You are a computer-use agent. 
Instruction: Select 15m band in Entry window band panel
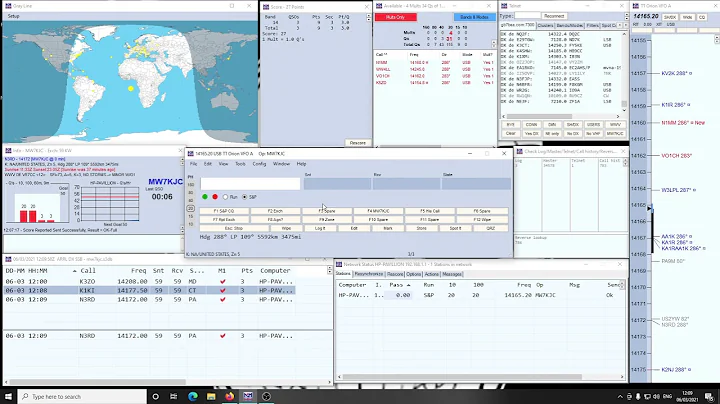(191, 216)
